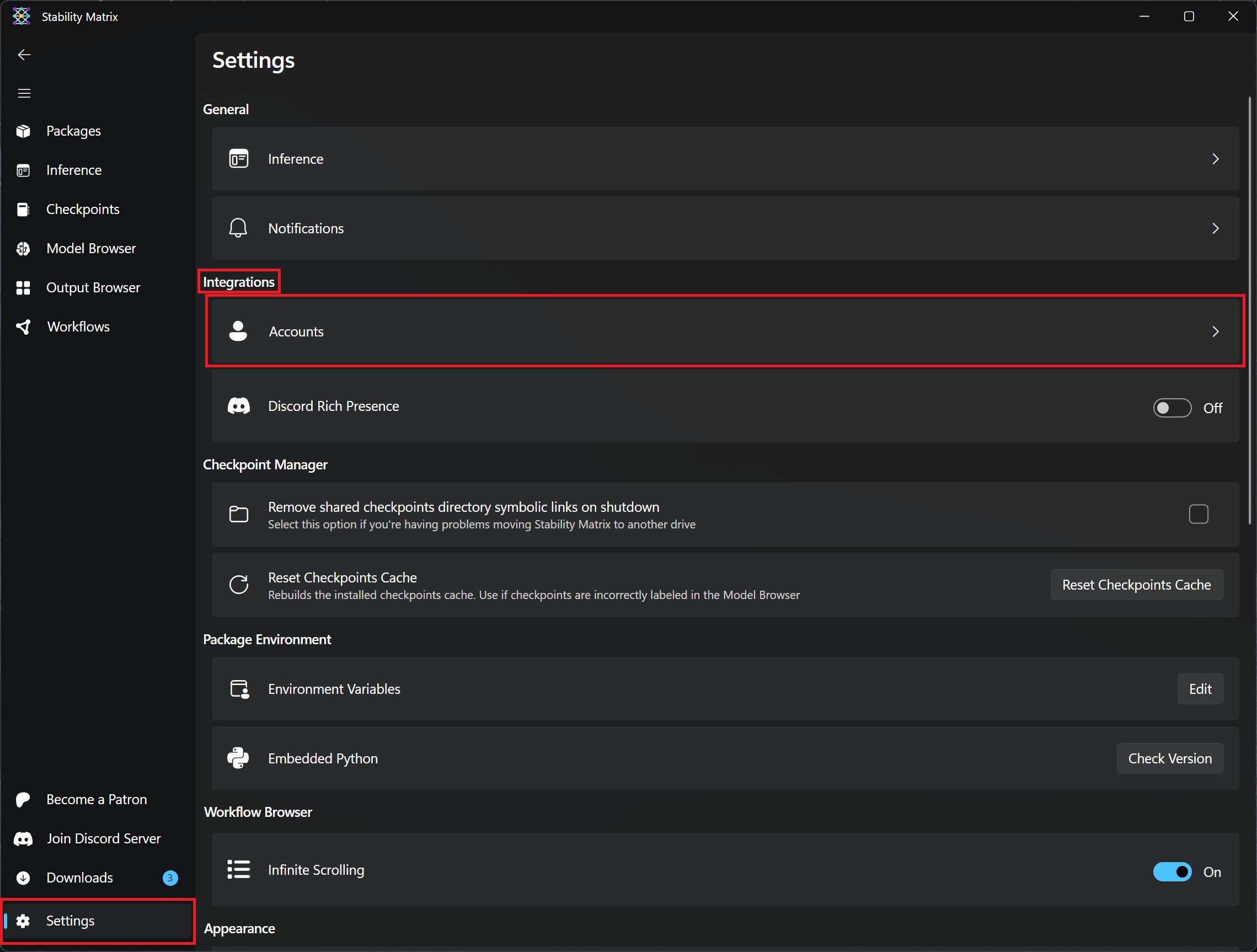
Task: Click the back arrow at top left
Action: [24, 54]
